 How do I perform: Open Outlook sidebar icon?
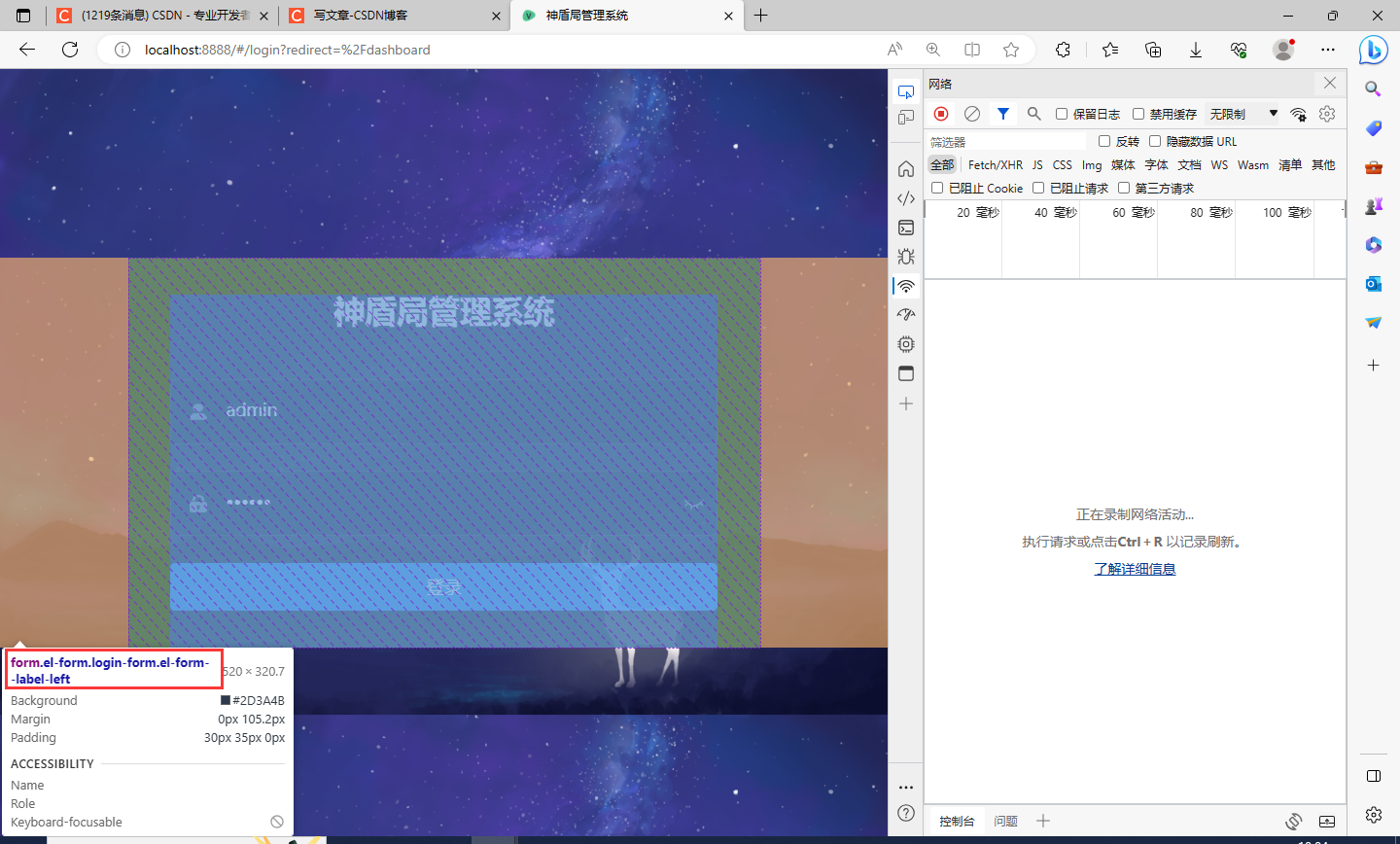pos(1373,284)
